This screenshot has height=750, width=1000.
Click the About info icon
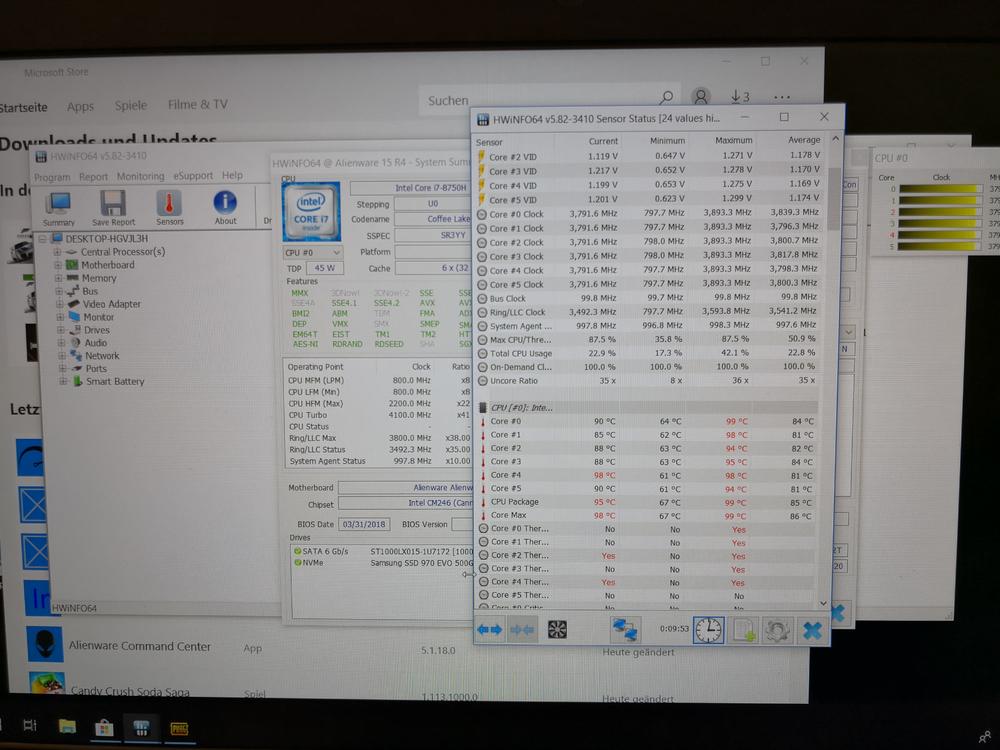(225, 205)
